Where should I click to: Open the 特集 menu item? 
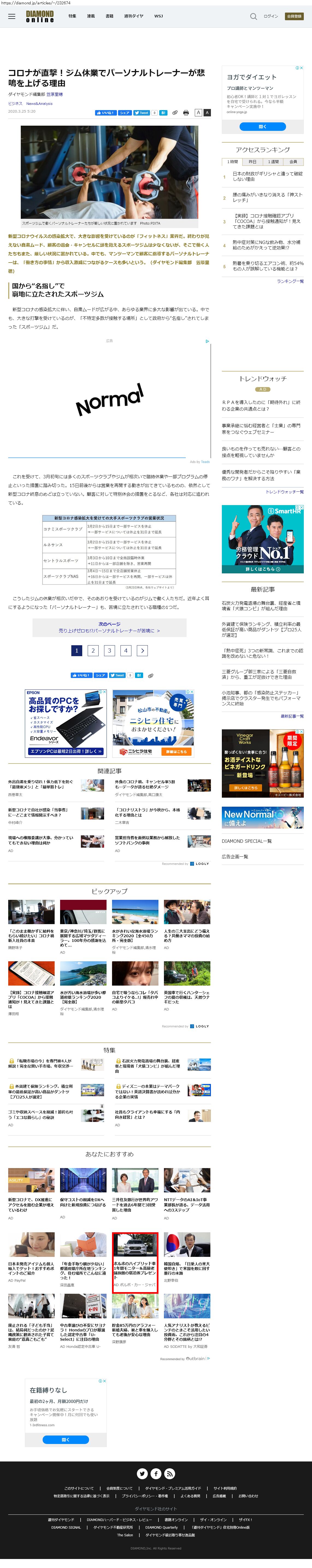[72, 16]
